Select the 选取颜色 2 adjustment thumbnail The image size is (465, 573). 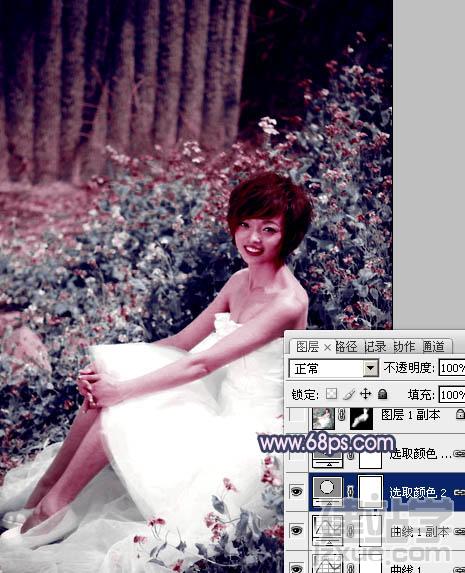(327, 492)
